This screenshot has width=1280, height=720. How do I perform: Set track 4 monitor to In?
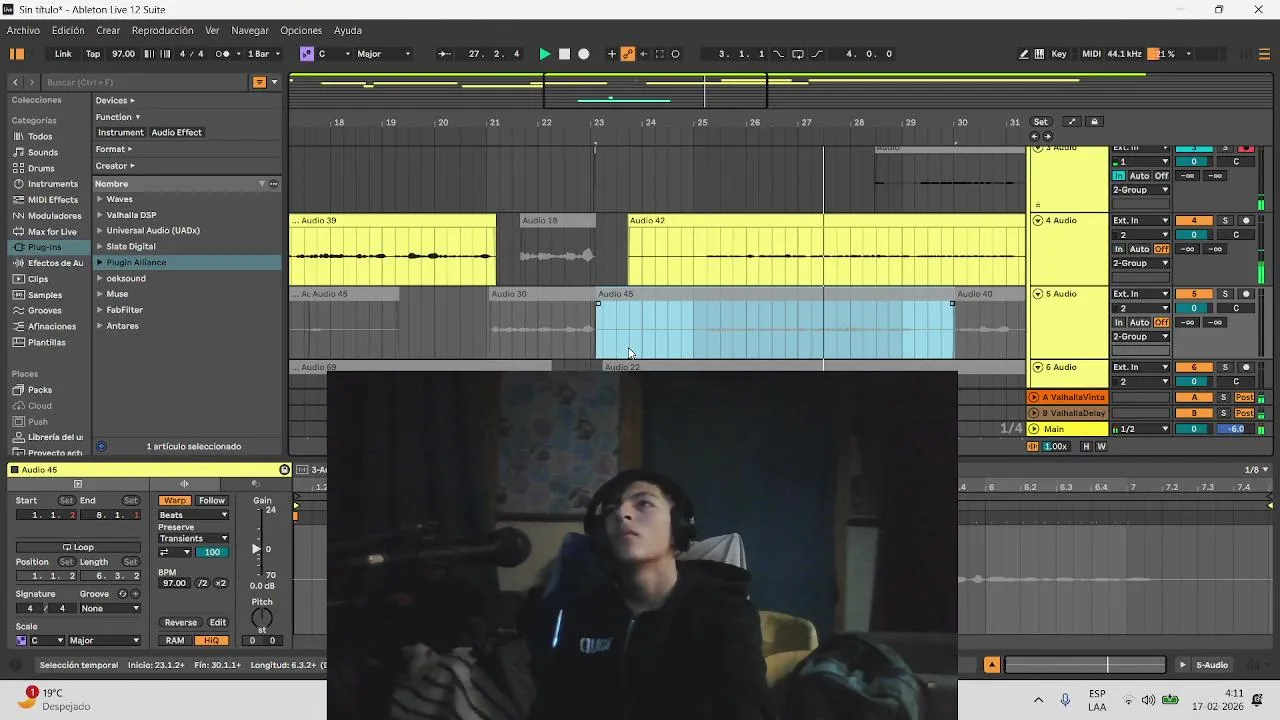(1119, 249)
